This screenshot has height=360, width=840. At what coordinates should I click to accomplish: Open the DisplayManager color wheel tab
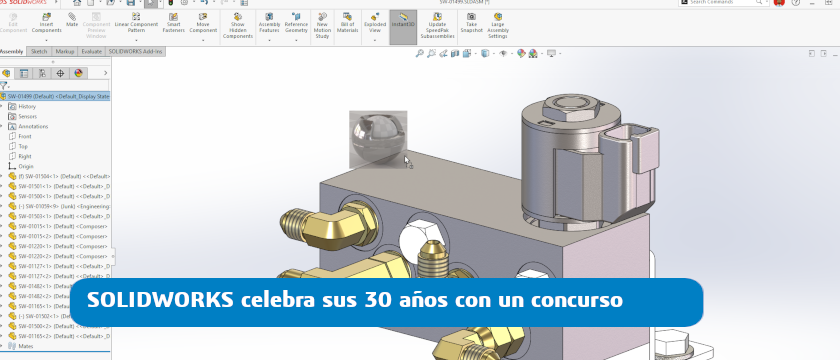point(78,73)
